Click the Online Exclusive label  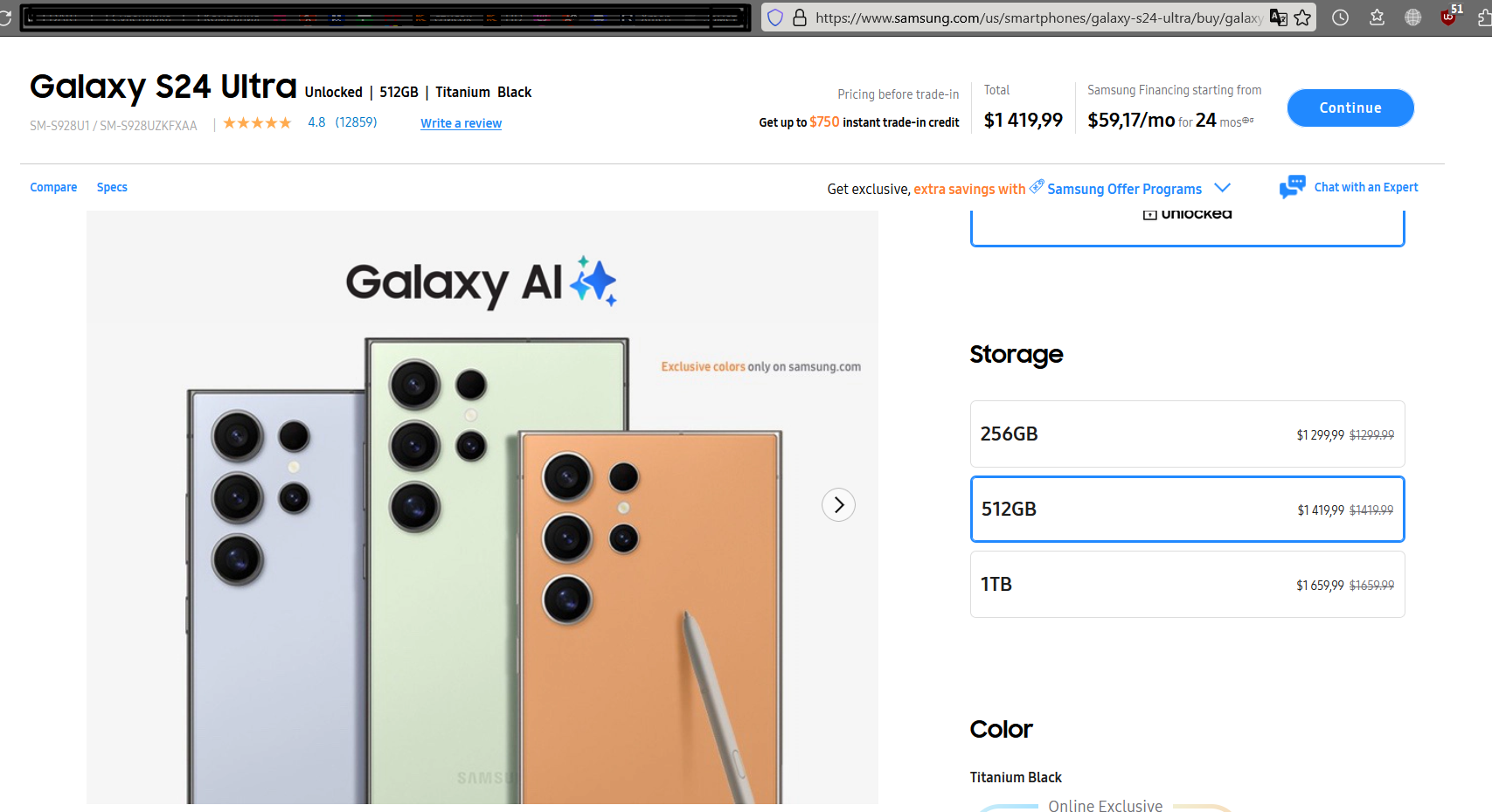1106,805
